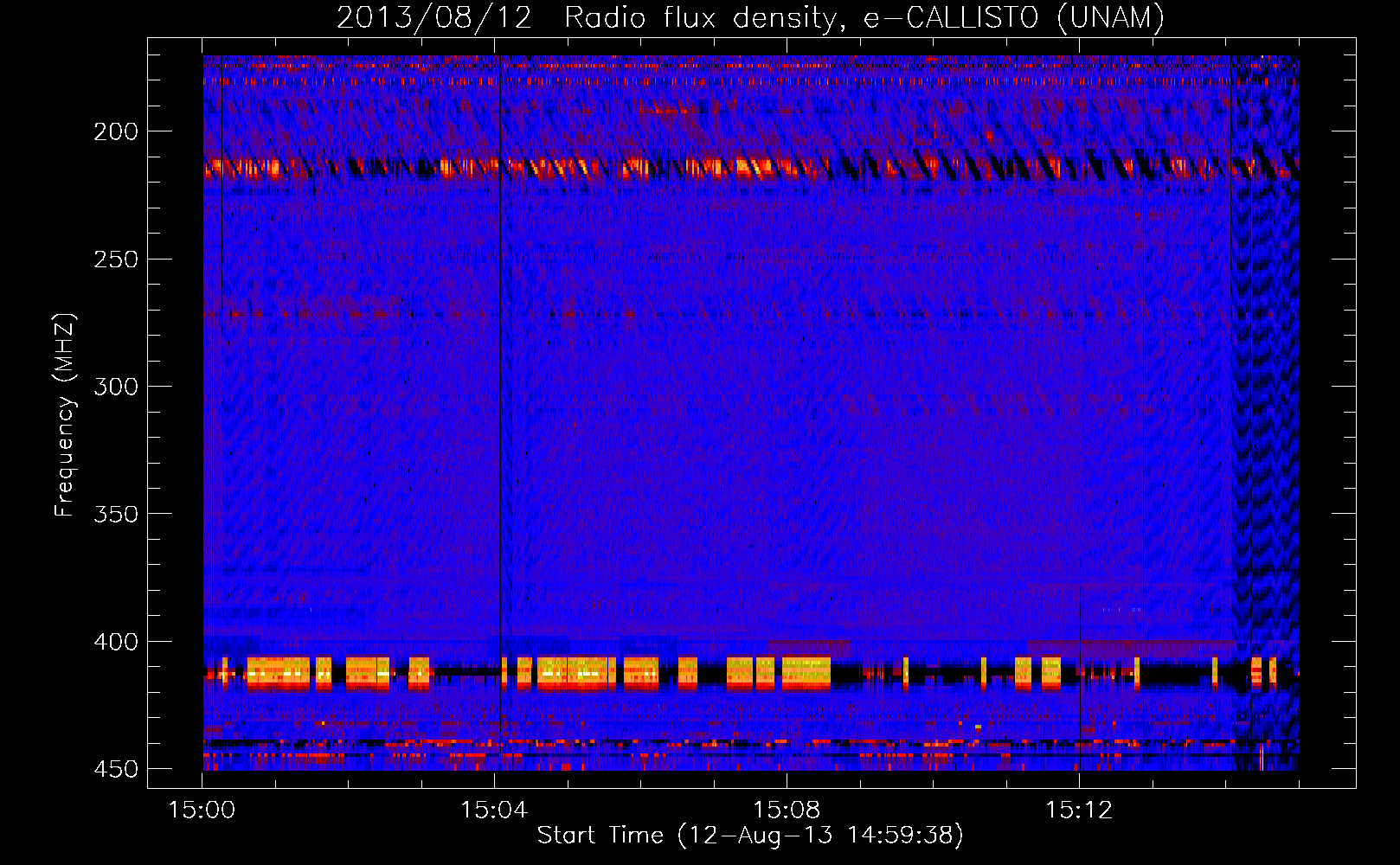This screenshot has height=865, width=1400.
Task: Click the 200 frequency tick label
Action: 116,131
